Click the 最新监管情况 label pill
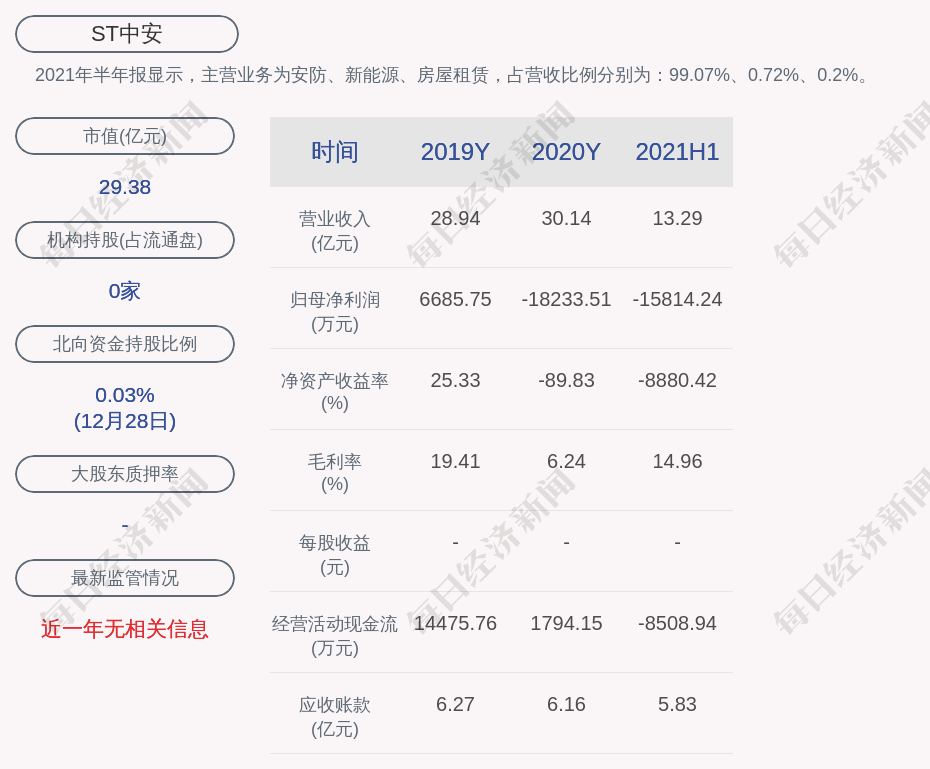The width and height of the screenshot is (930, 769). tap(125, 578)
